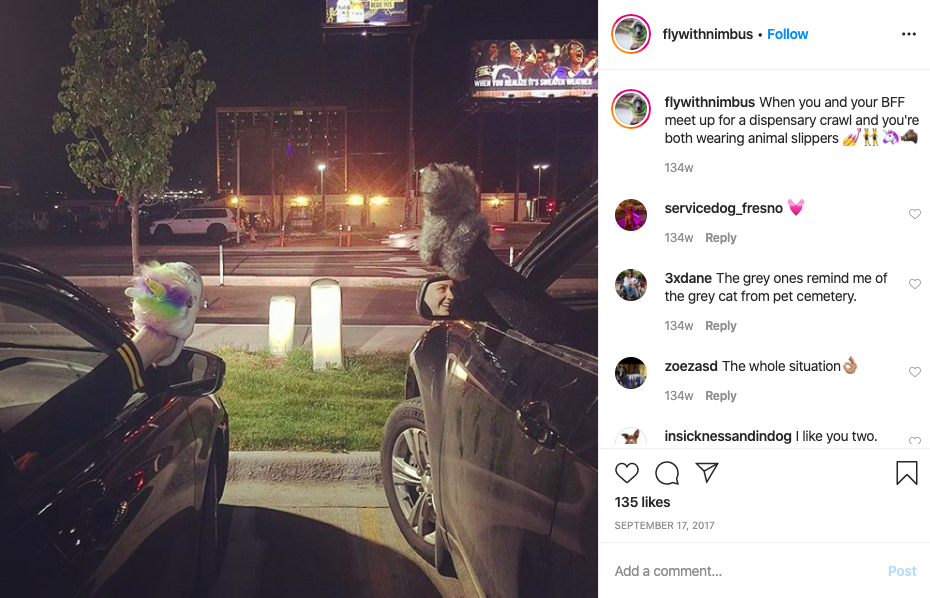Open zoezasd's profile avatar
This screenshot has height=598, width=930.
pyautogui.click(x=631, y=373)
